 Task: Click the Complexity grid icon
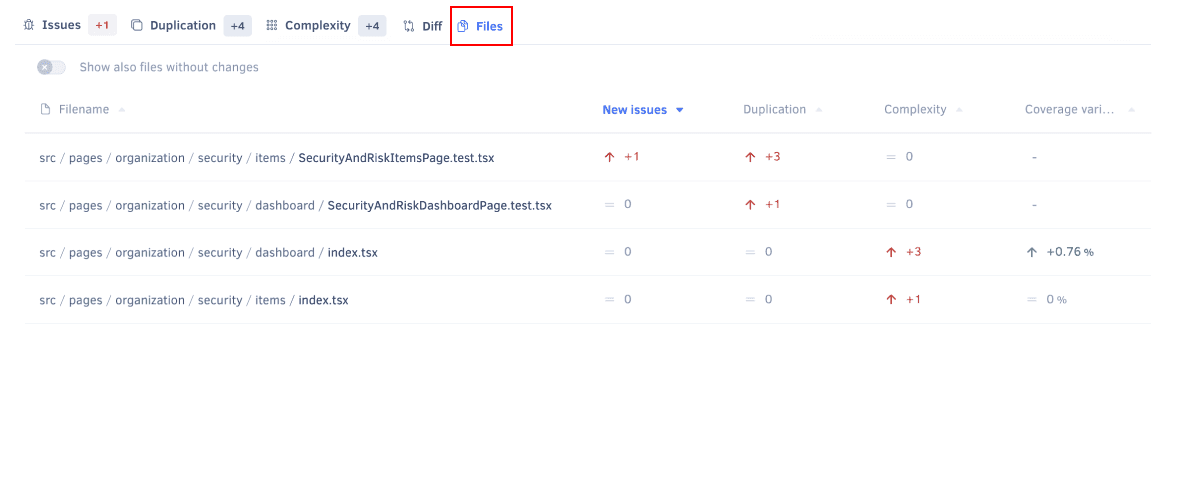tap(272, 26)
